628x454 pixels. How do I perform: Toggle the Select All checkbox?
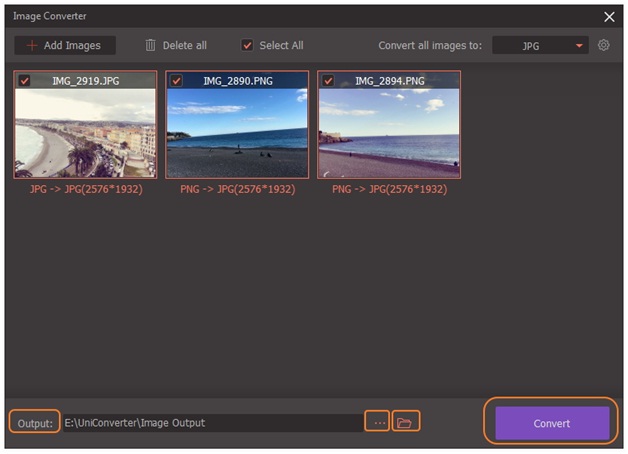[248, 46]
